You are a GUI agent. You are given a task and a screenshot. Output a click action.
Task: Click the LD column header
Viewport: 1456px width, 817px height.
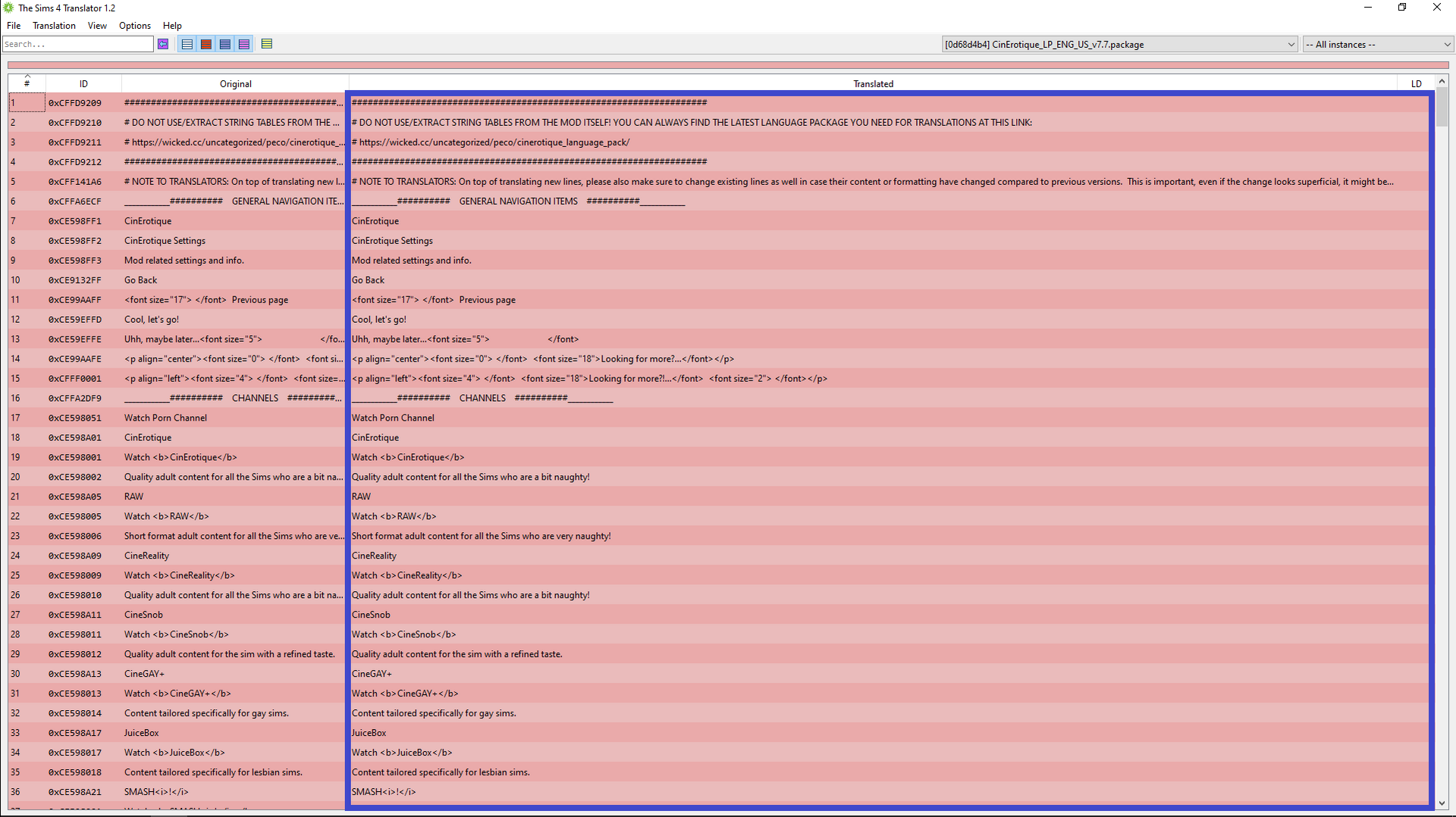[1417, 83]
